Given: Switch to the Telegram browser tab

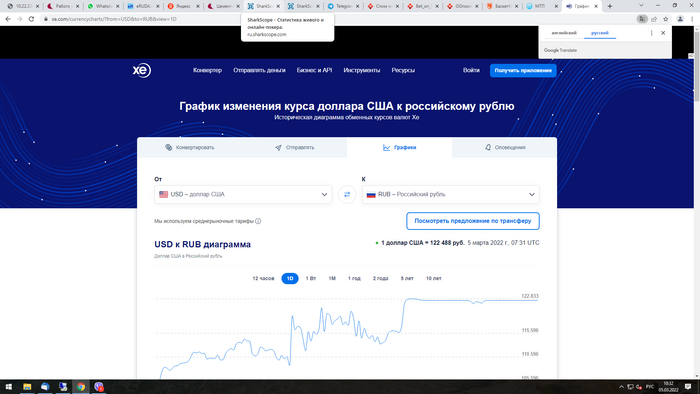Looking at the screenshot, I should pyautogui.click(x=343, y=6).
